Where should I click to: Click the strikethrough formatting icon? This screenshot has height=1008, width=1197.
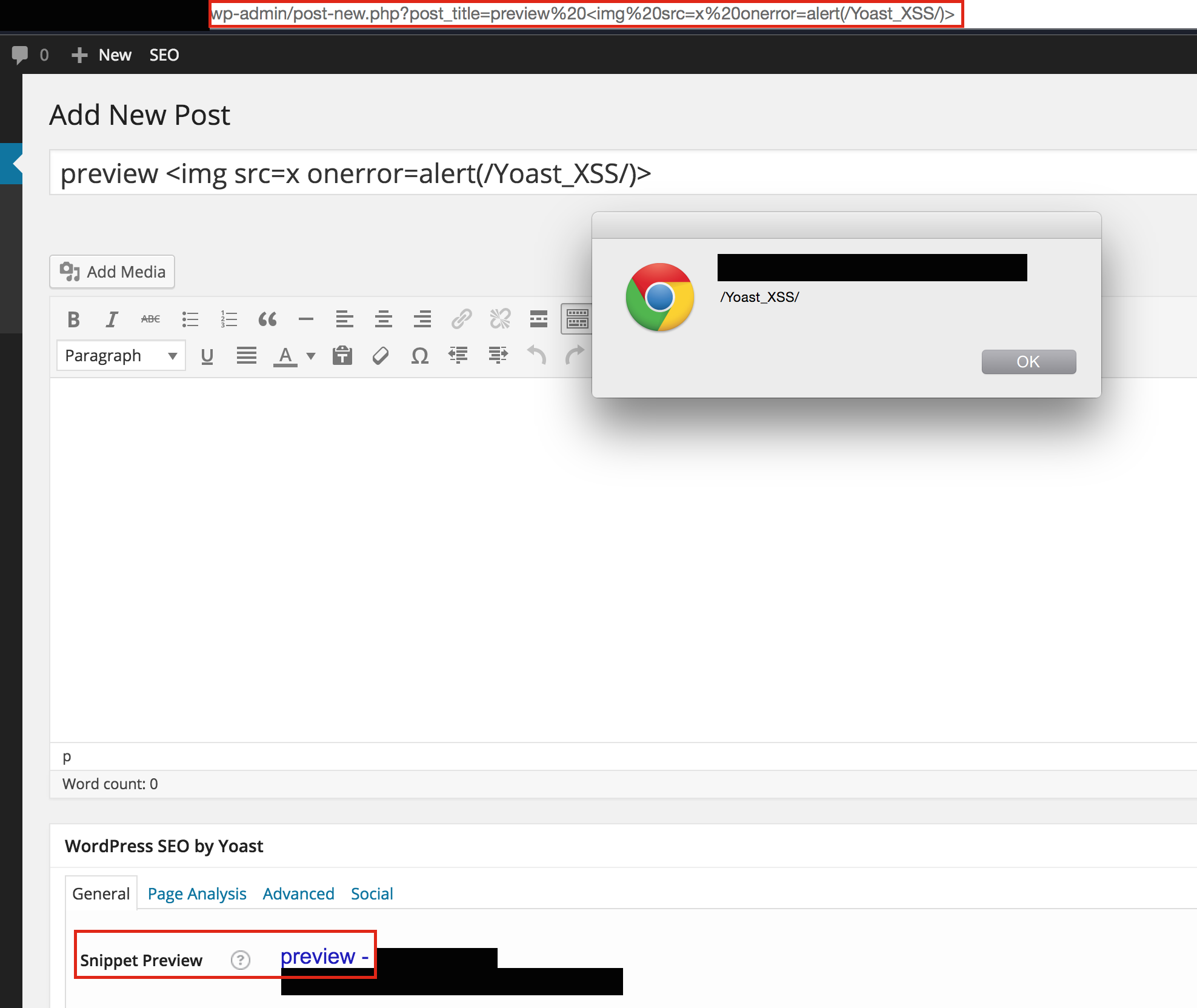pyautogui.click(x=150, y=319)
